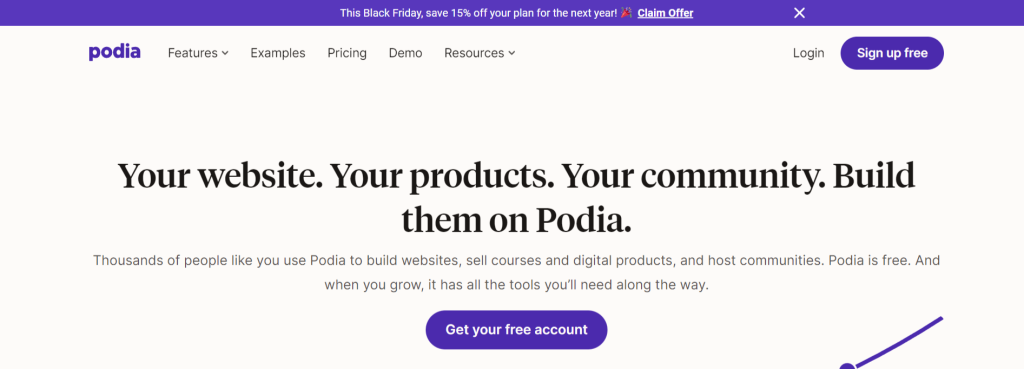
Task: Dismiss the Black Friday banner with X
Action: 799,13
